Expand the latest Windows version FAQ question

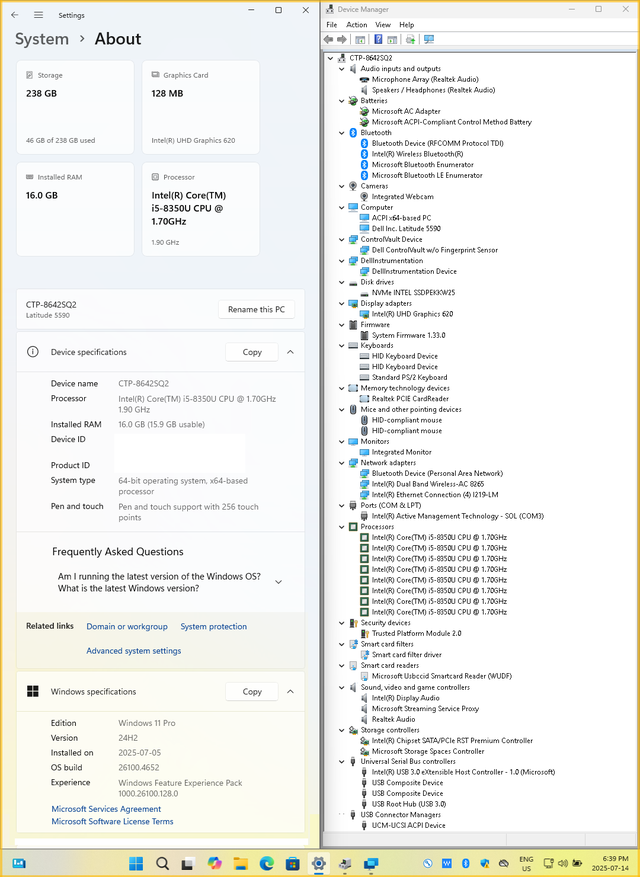[x=278, y=582]
